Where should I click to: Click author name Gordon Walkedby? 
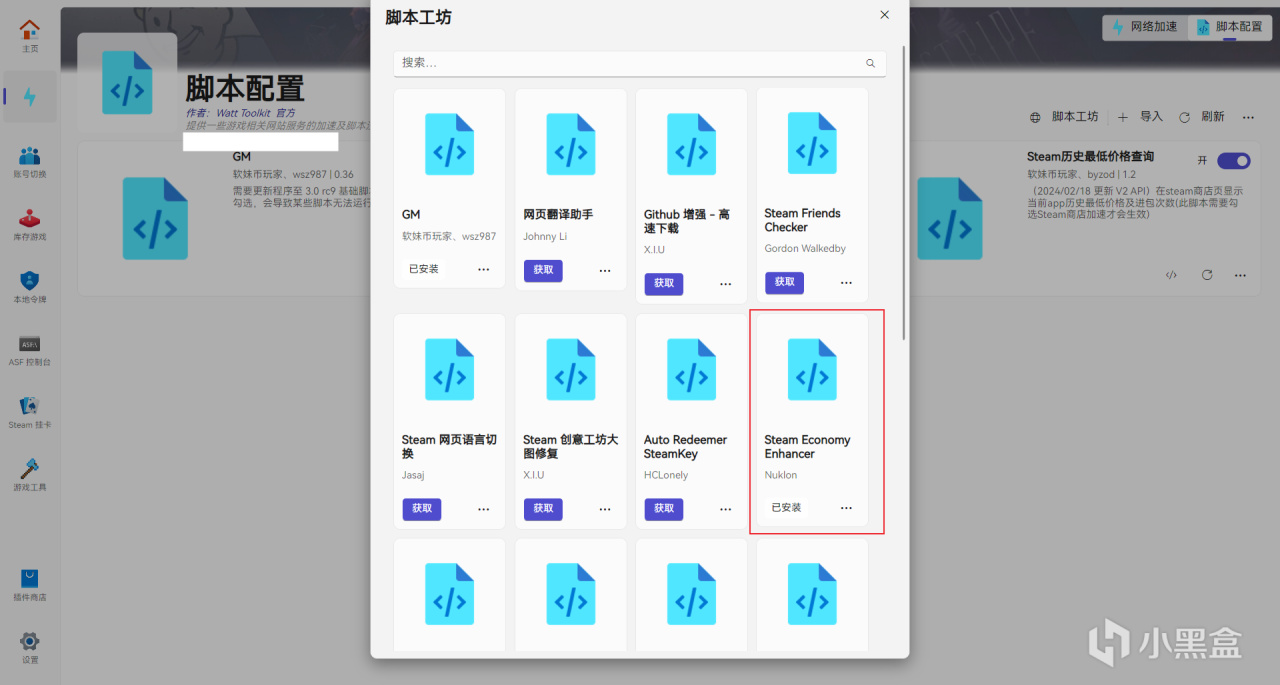pos(805,248)
